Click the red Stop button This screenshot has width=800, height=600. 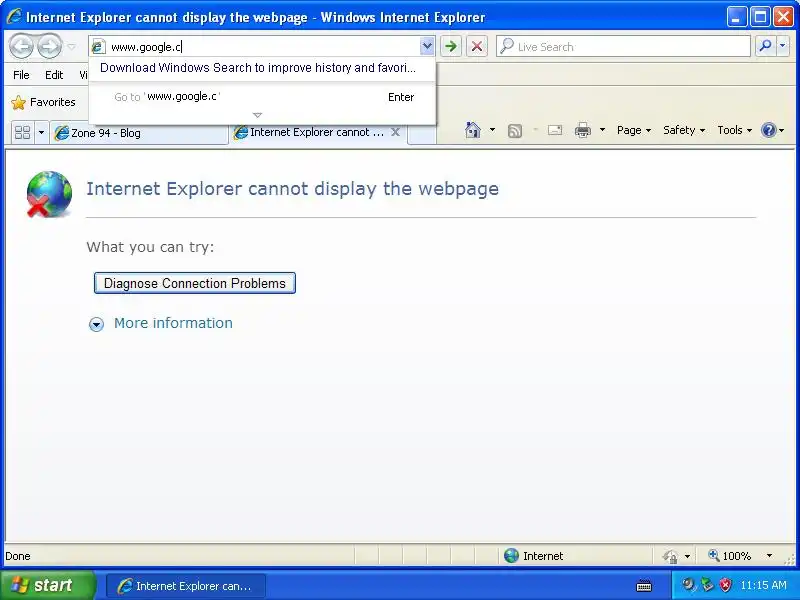pyautogui.click(x=477, y=47)
